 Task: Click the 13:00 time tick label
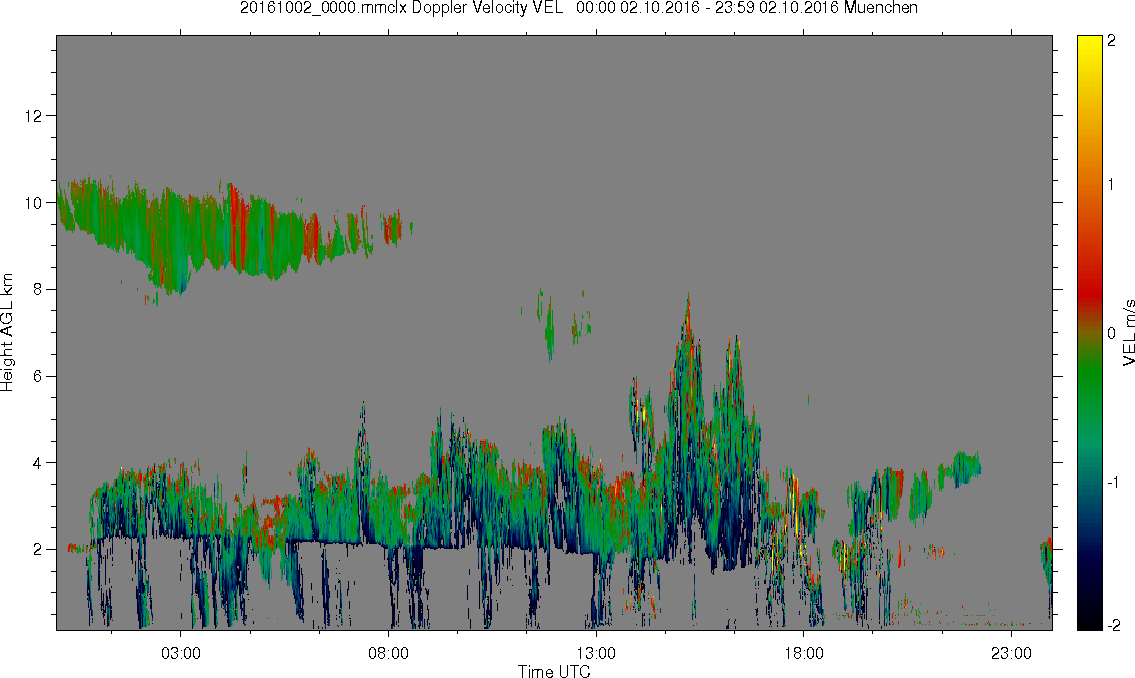pos(596,653)
